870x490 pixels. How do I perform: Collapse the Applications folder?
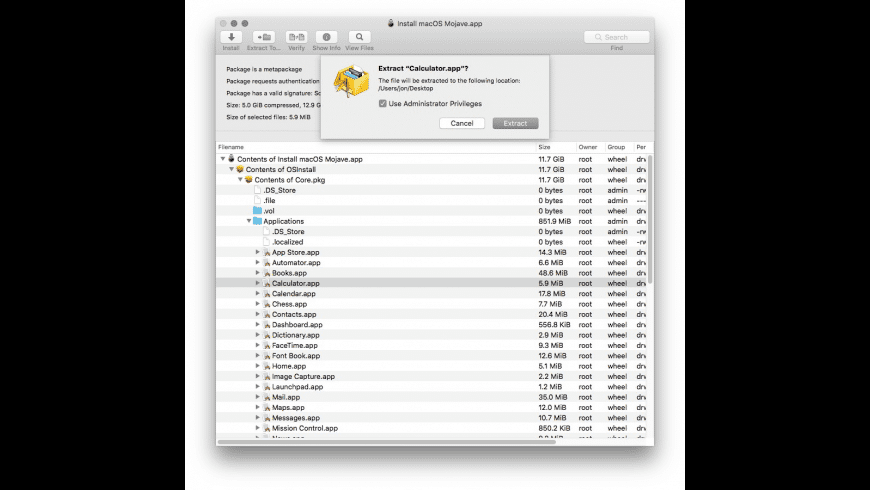click(249, 221)
